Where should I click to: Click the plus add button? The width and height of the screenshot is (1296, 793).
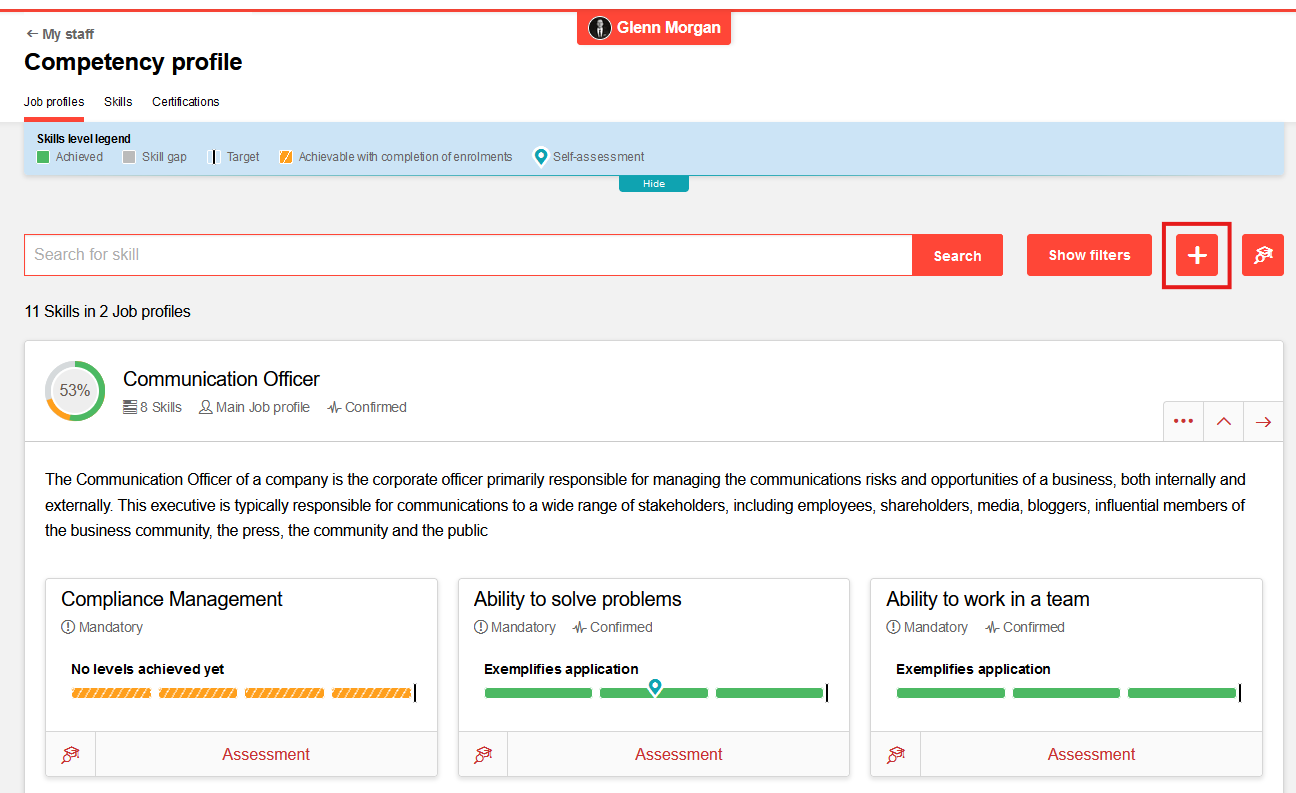click(1196, 255)
